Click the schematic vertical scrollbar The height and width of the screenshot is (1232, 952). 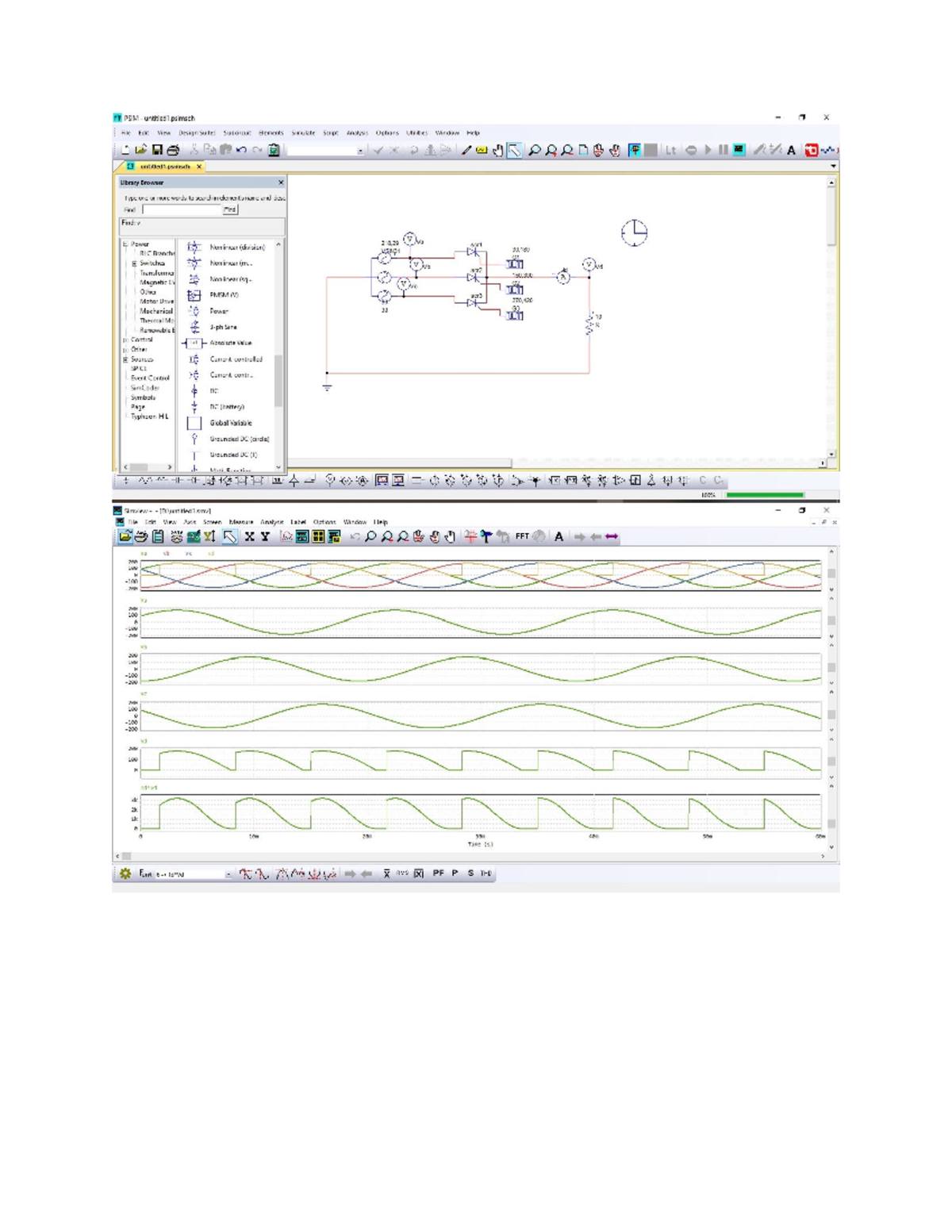pos(831,317)
